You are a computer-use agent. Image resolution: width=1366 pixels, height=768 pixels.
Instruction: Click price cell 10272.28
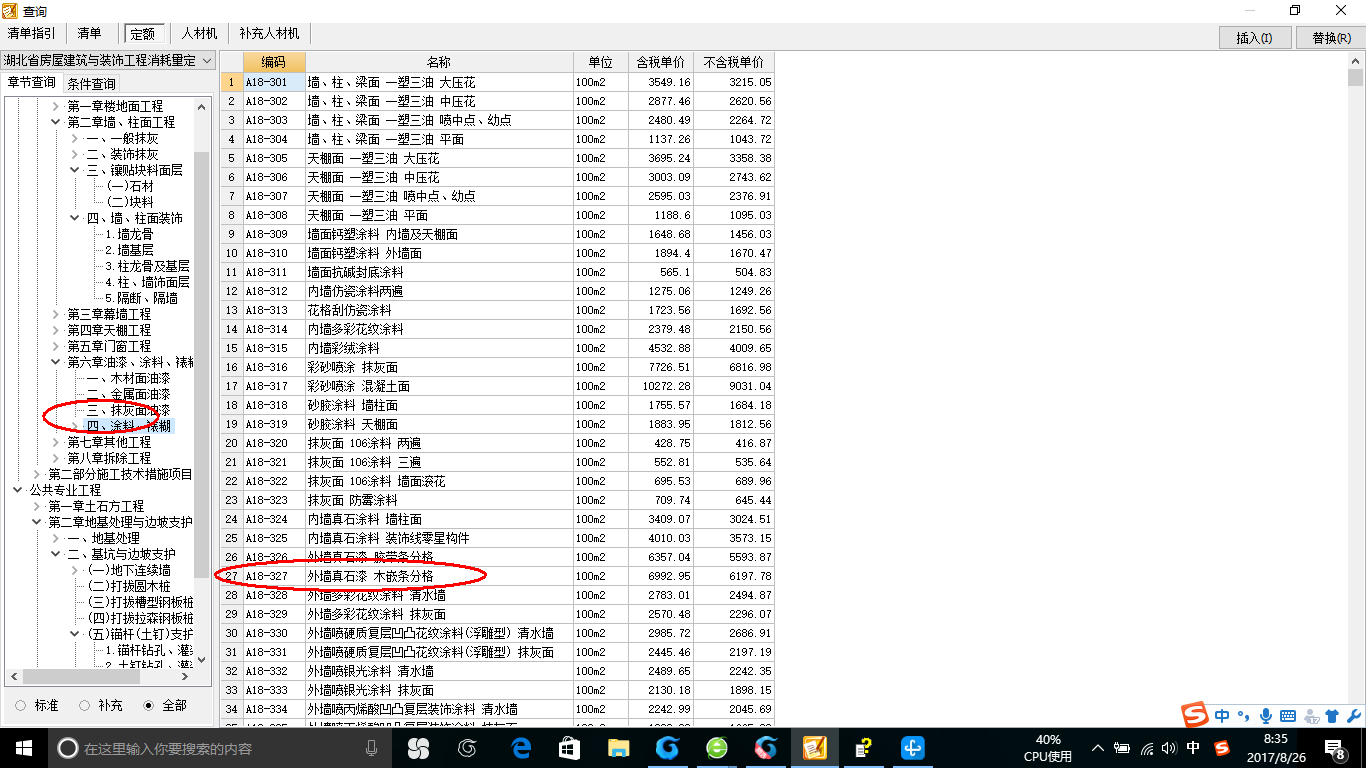pyautogui.click(x=661, y=386)
